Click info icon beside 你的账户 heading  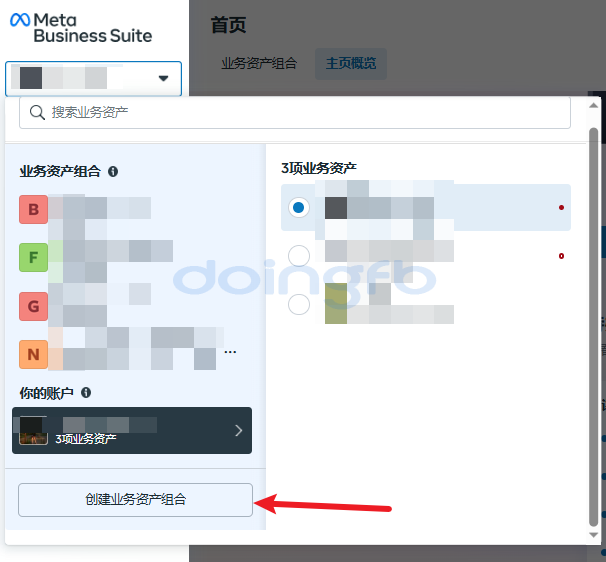click(x=86, y=393)
